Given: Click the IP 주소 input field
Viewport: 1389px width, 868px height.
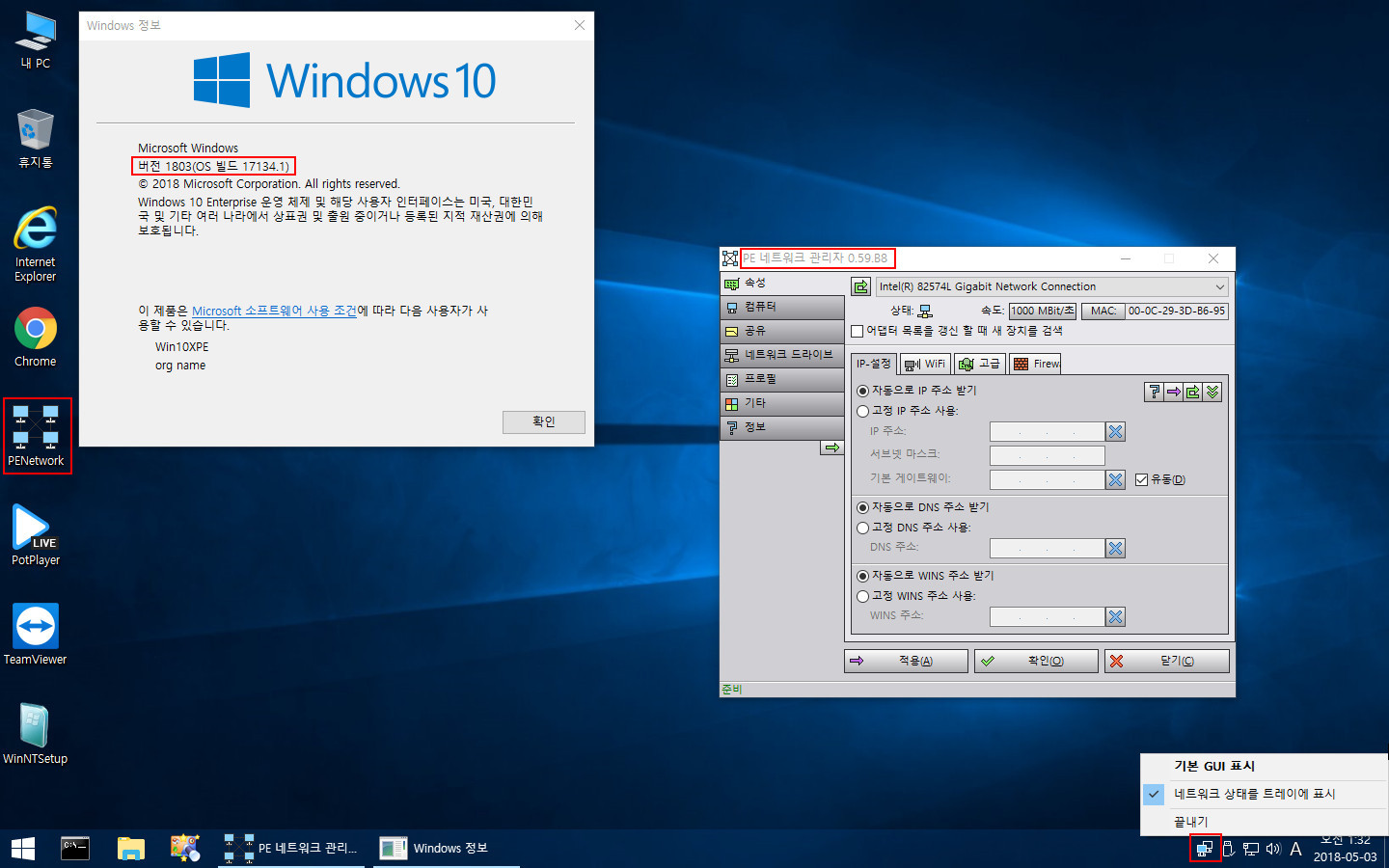Looking at the screenshot, I should click(x=1047, y=431).
